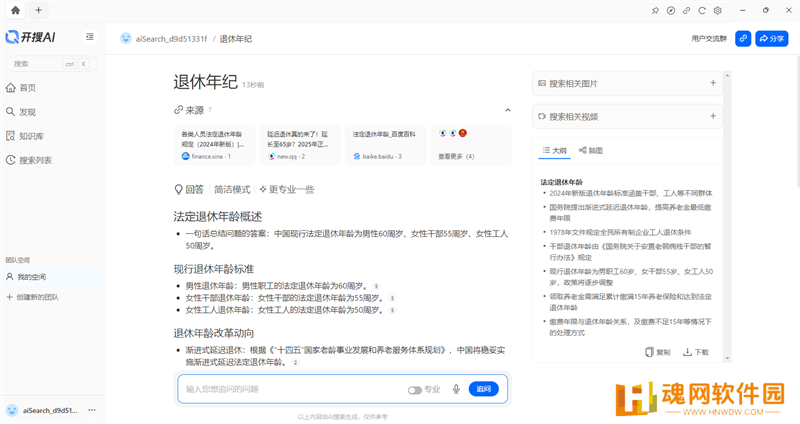Click outline panel scrollbar down arrow
The height and width of the screenshot is (424, 800).
(x=728, y=358)
